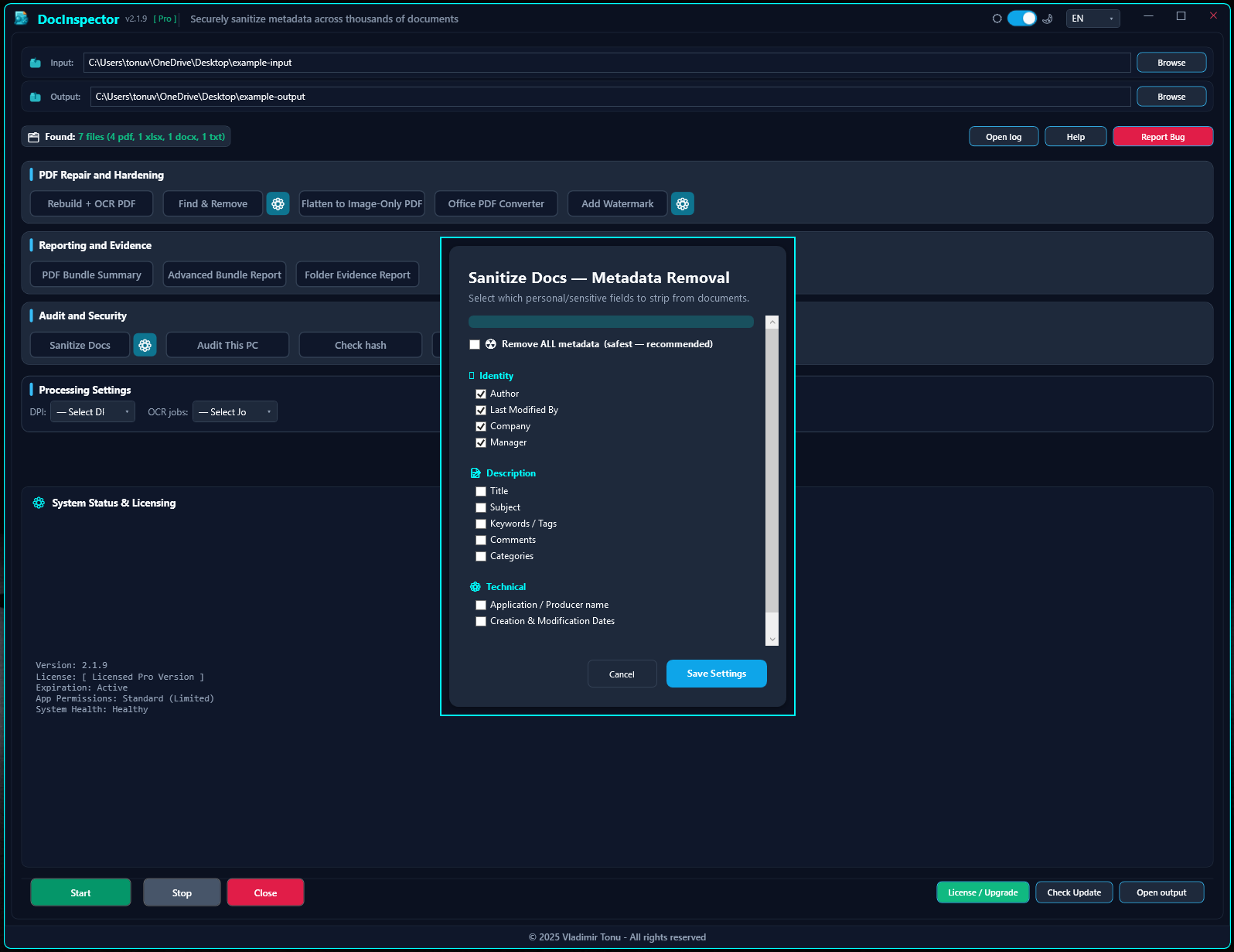Click the radiation icon beside Remove ALL
Image resolution: width=1234 pixels, height=952 pixels.
(x=491, y=344)
